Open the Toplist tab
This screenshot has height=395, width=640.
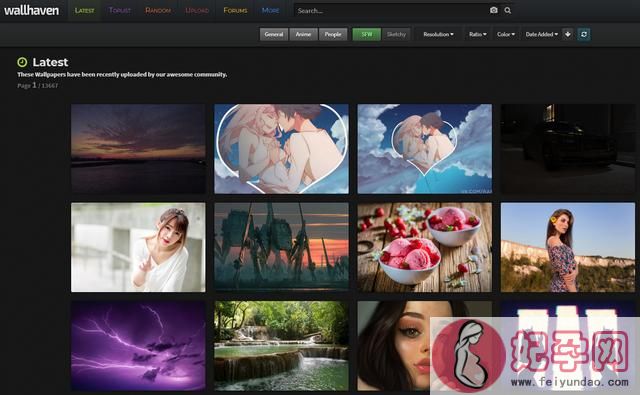tap(120, 11)
